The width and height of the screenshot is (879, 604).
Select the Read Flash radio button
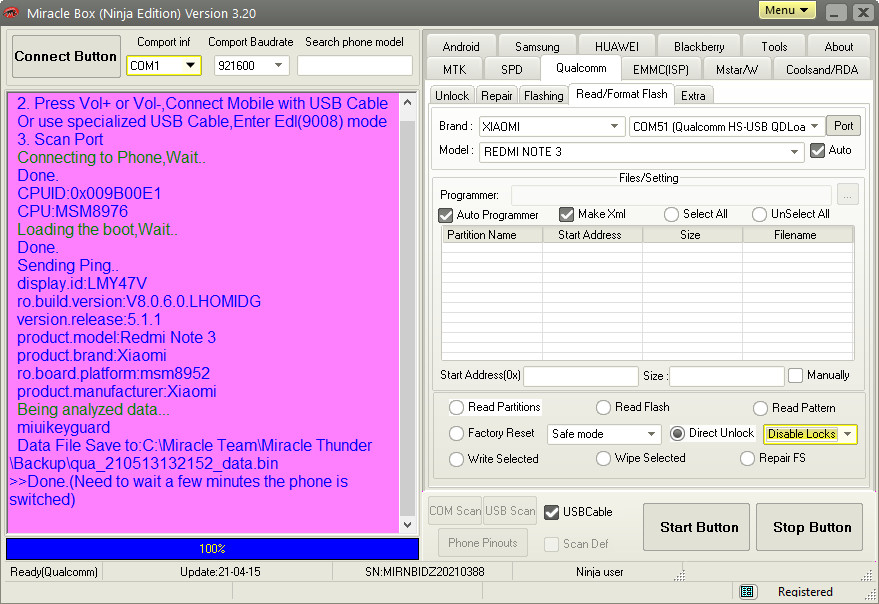[x=603, y=407]
